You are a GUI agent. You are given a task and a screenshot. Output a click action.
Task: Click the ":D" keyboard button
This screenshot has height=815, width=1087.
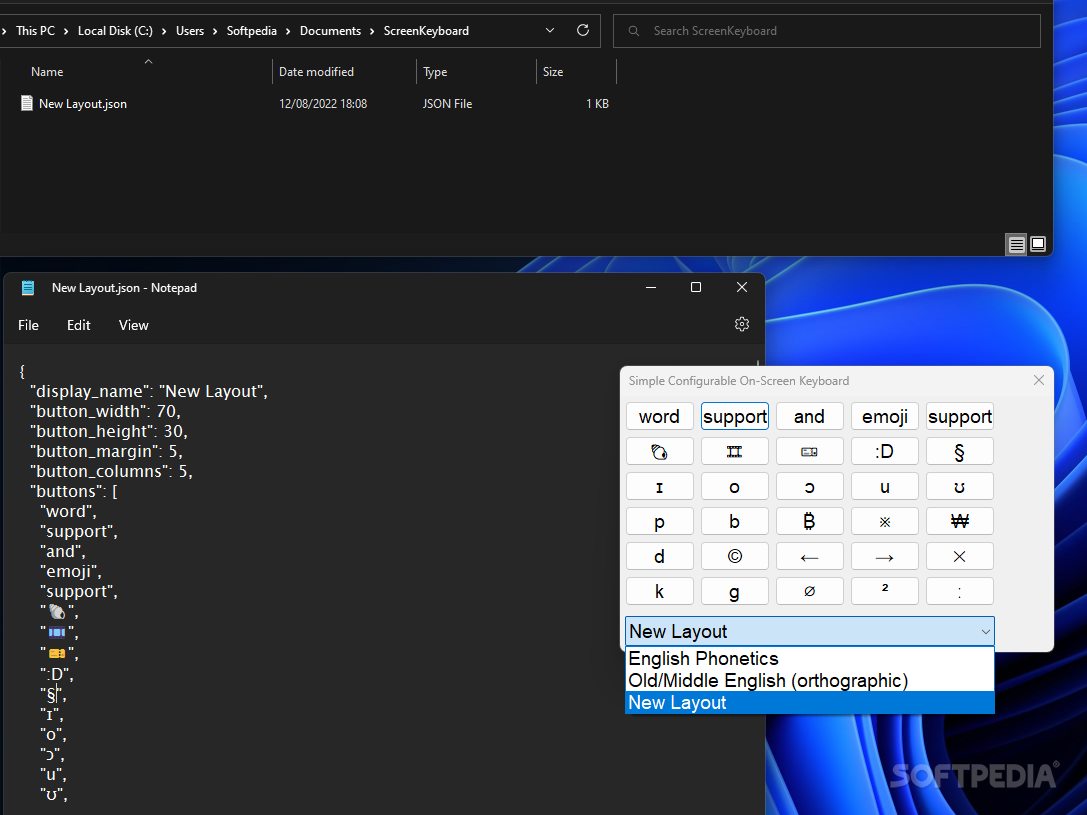pos(885,452)
